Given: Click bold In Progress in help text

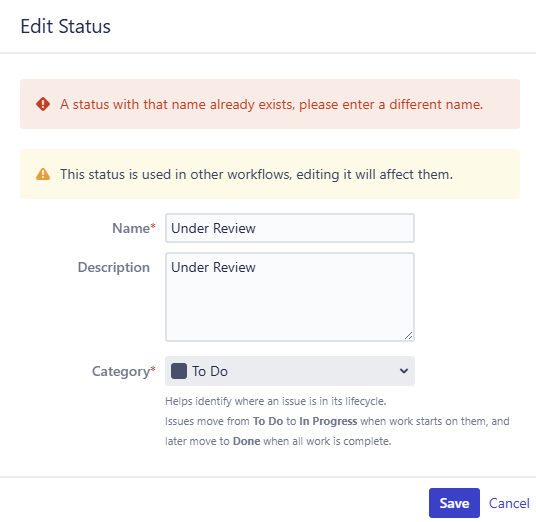Looking at the screenshot, I should click(328, 421).
